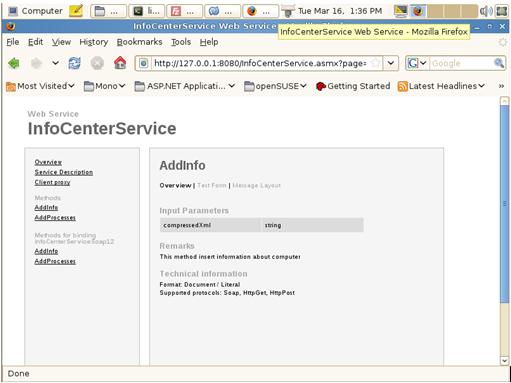The width and height of the screenshot is (511, 383).
Task: Switch to the terminal taskbar window
Action: (147, 11)
